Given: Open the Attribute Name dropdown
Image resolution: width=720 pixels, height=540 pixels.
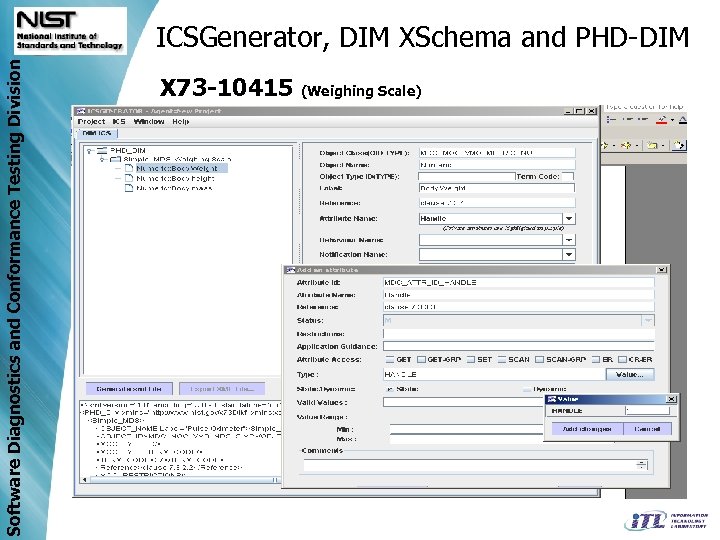Looking at the screenshot, I should pos(569,219).
